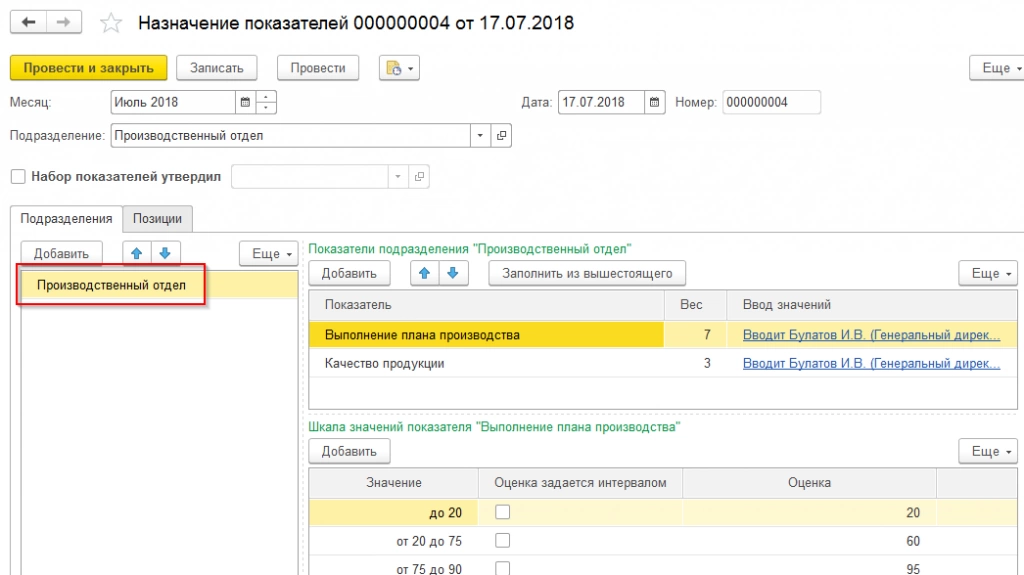The image size is (1024, 575).
Task: Toggle interval checkbox in 'от 75 до 90' row
Action: 502,568
